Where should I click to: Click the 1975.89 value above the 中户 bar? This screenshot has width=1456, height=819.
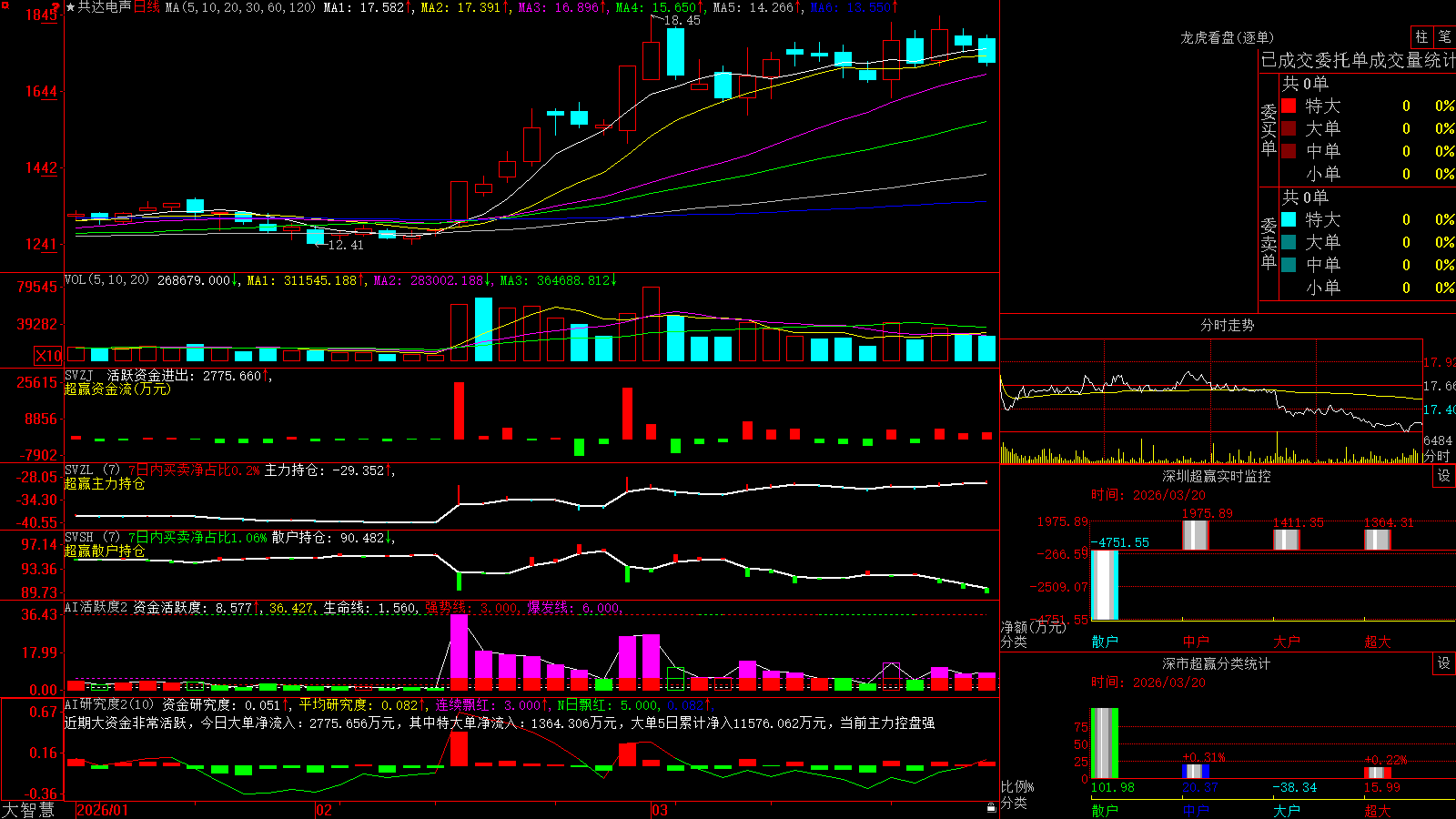1208,513
